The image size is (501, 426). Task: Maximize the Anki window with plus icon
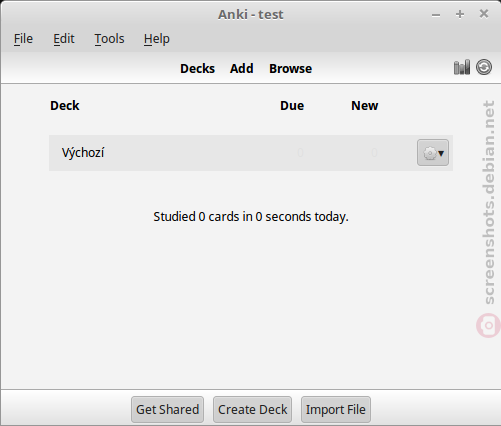coord(460,14)
